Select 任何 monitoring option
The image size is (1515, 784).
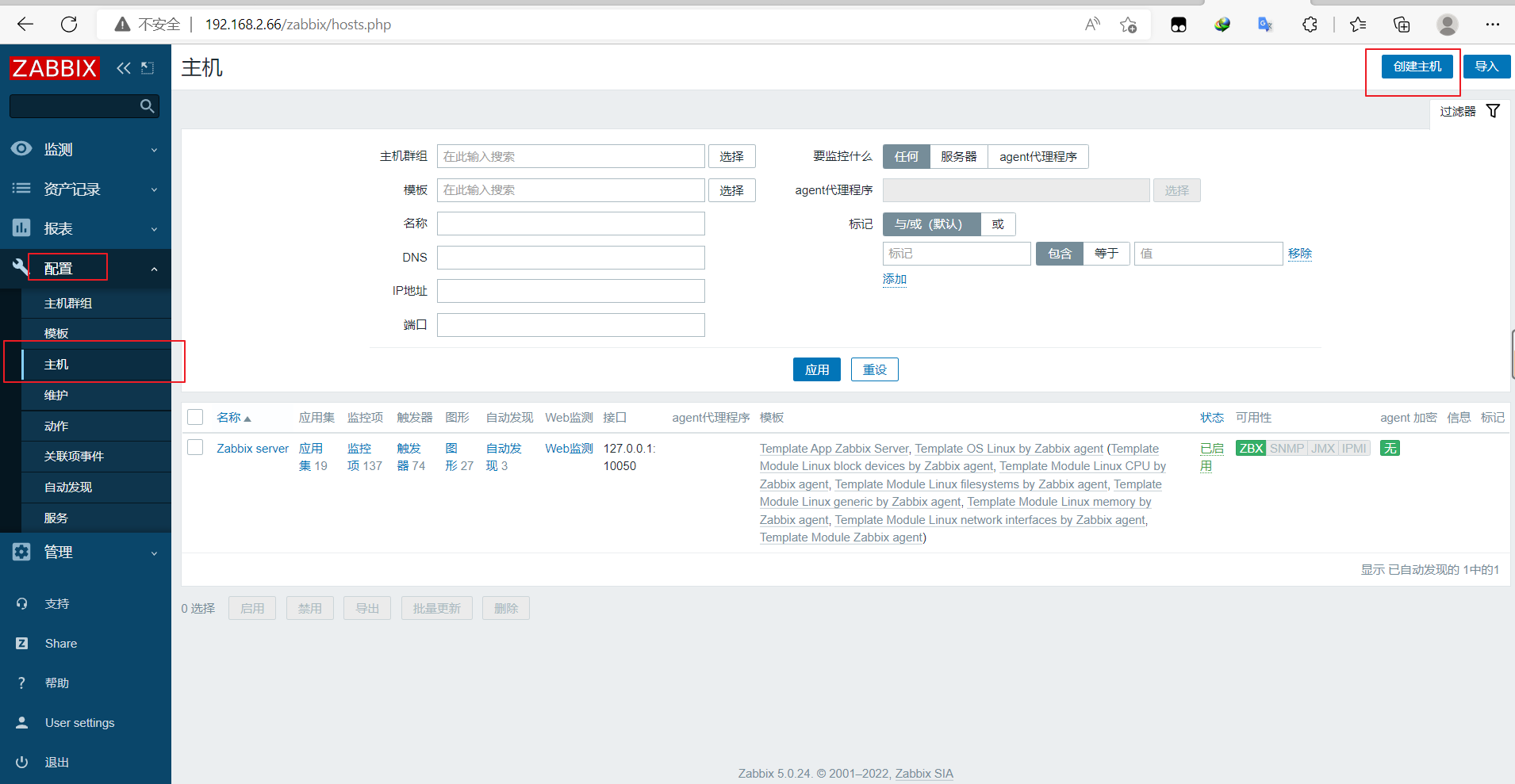(906, 157)
